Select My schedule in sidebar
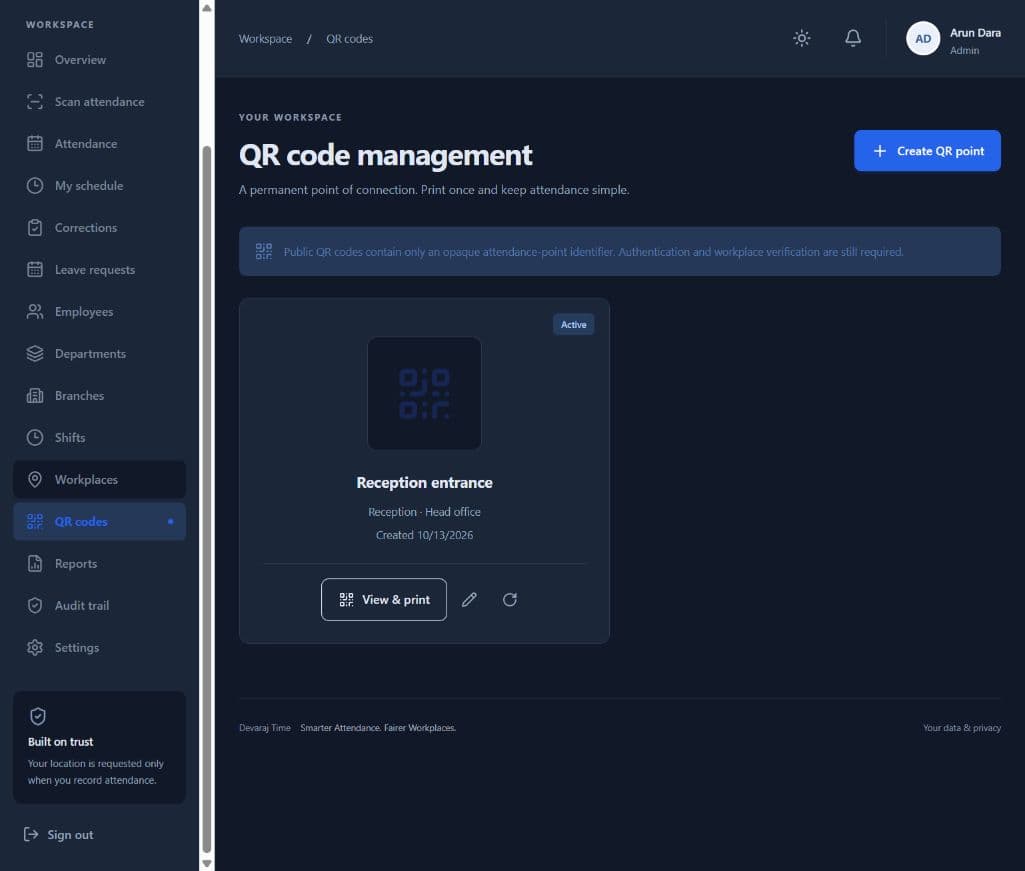 pos(99,186)
